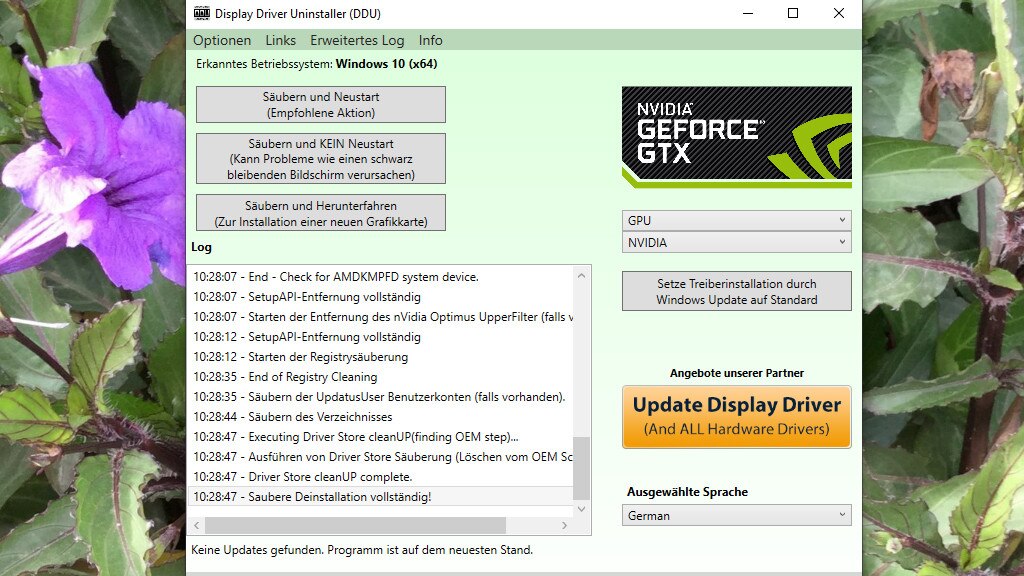1024x576 pixels.
Task: Click 'Erkanntes Betriebssystem: Windows 10 (x64)' text
Action: pyautogui.click(x=317, y=64)
